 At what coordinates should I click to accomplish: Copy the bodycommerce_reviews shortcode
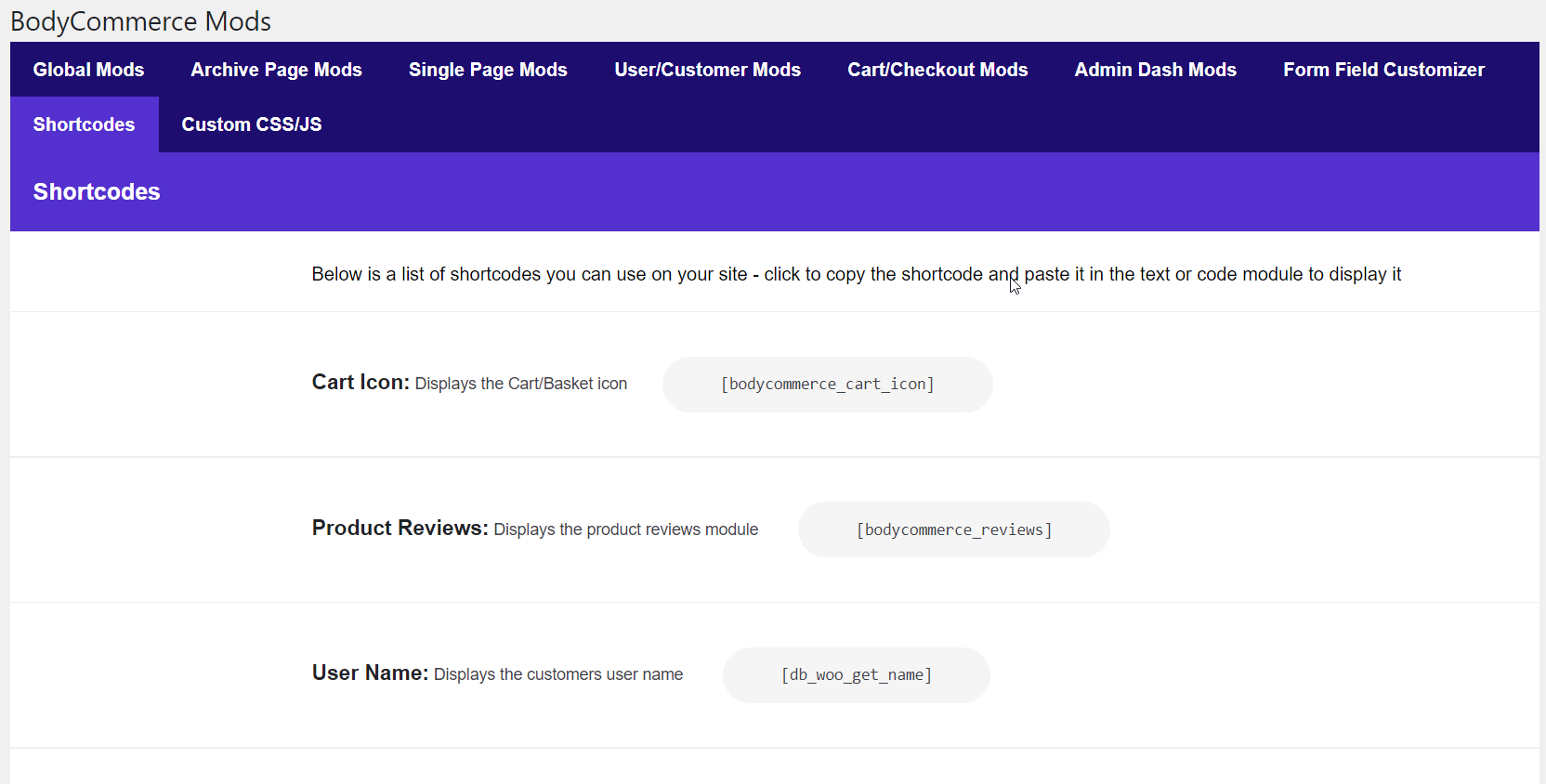point(953,529)
